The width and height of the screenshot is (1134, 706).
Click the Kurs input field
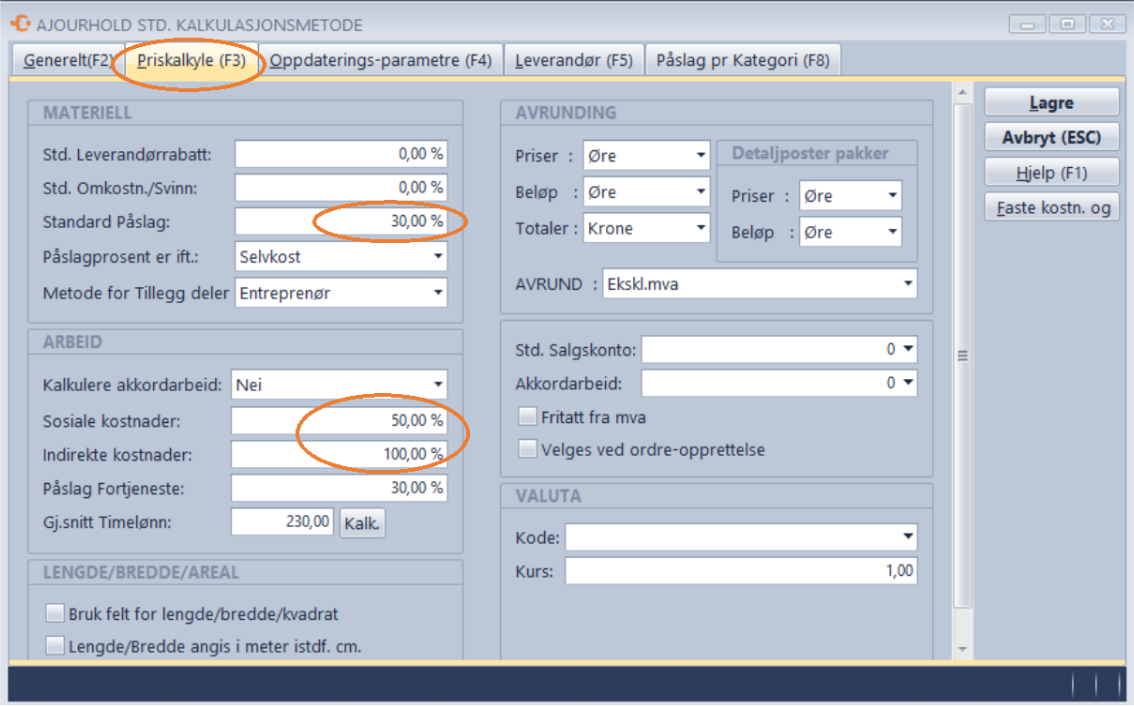pyautogui.click(x=740, y=571)
